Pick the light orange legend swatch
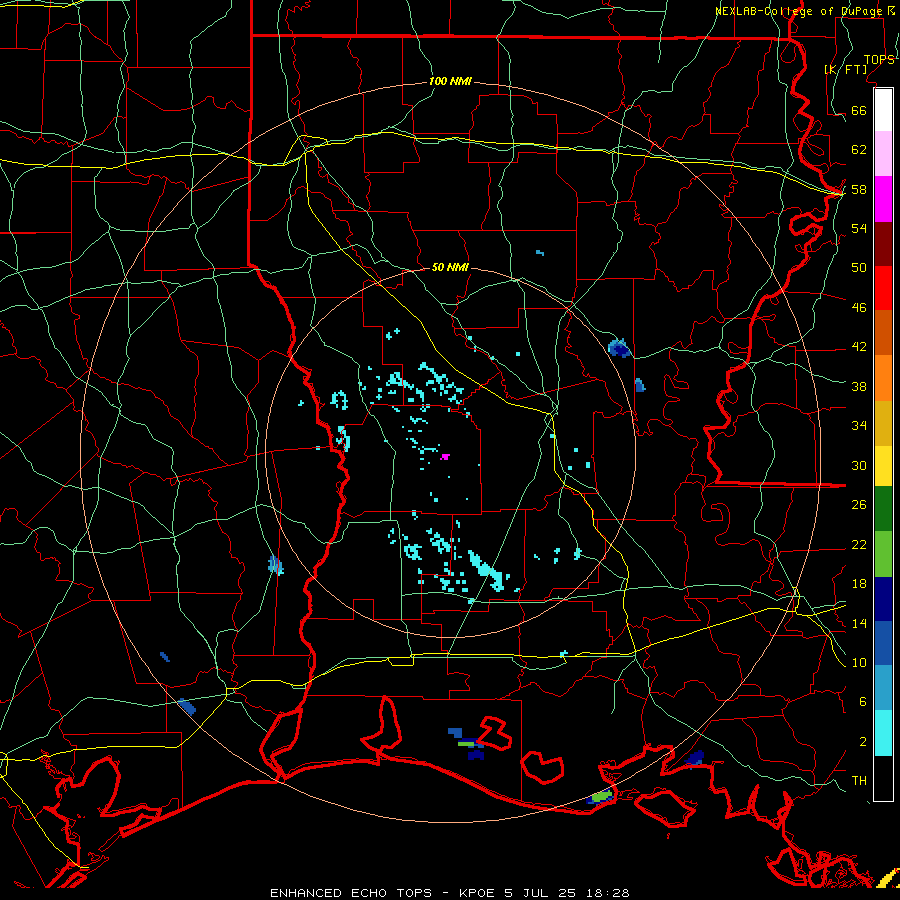 pyautogui.click(x=883, y=378)
